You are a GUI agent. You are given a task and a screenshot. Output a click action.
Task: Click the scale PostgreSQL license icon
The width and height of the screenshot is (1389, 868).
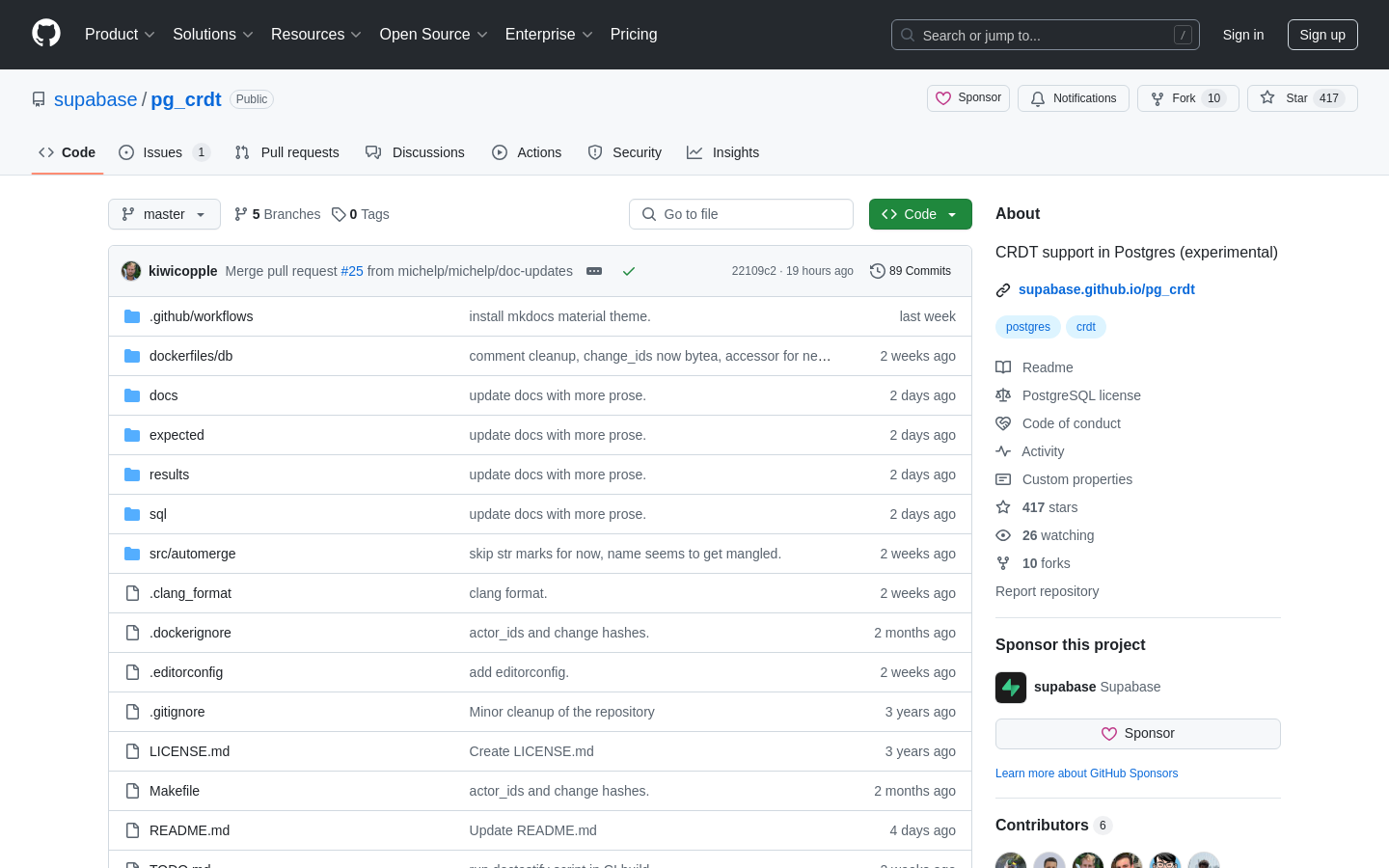pyautogui.click(x=1003, y=395)
